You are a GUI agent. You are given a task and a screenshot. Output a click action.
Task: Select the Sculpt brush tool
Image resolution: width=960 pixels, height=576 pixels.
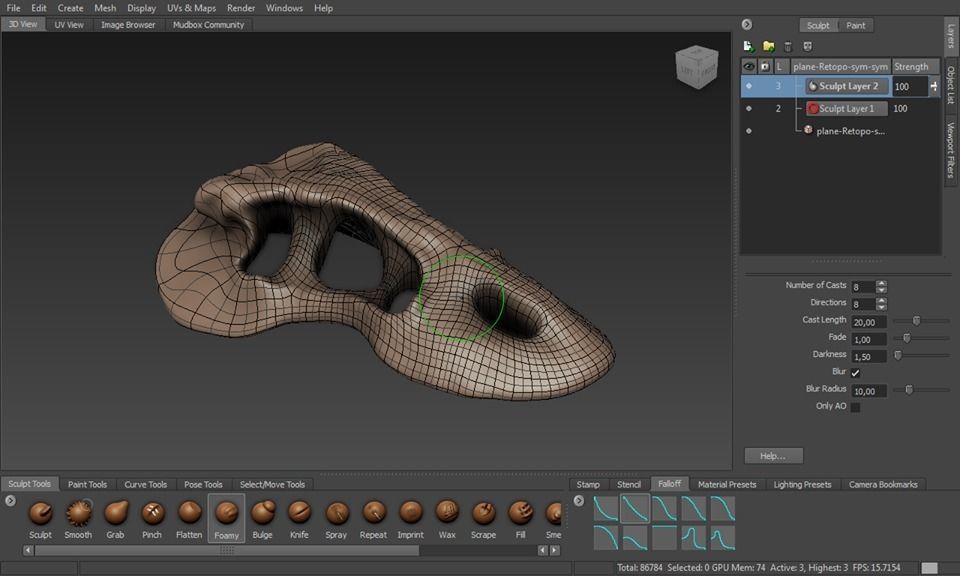(40, 519)
